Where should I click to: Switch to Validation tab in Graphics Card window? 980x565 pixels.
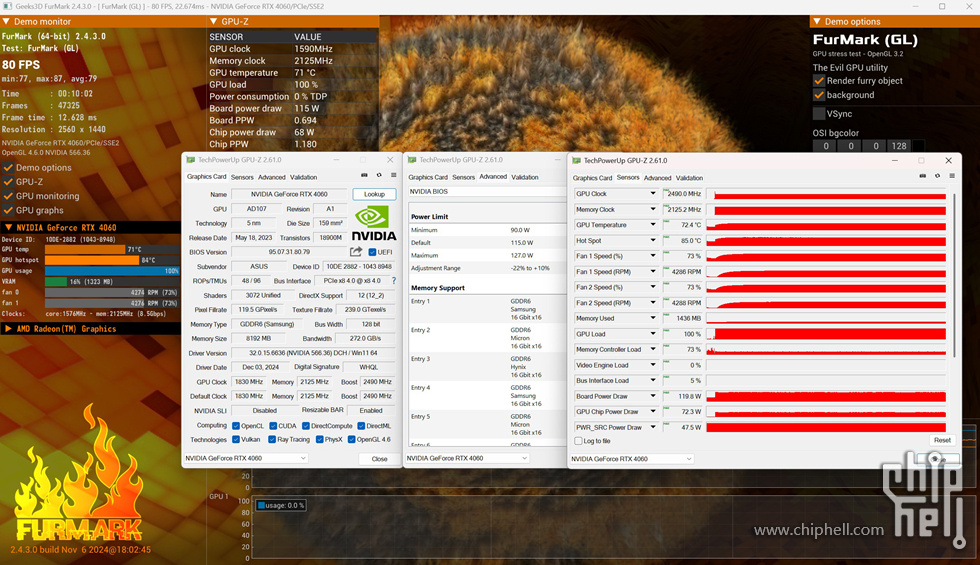(304, 178)
